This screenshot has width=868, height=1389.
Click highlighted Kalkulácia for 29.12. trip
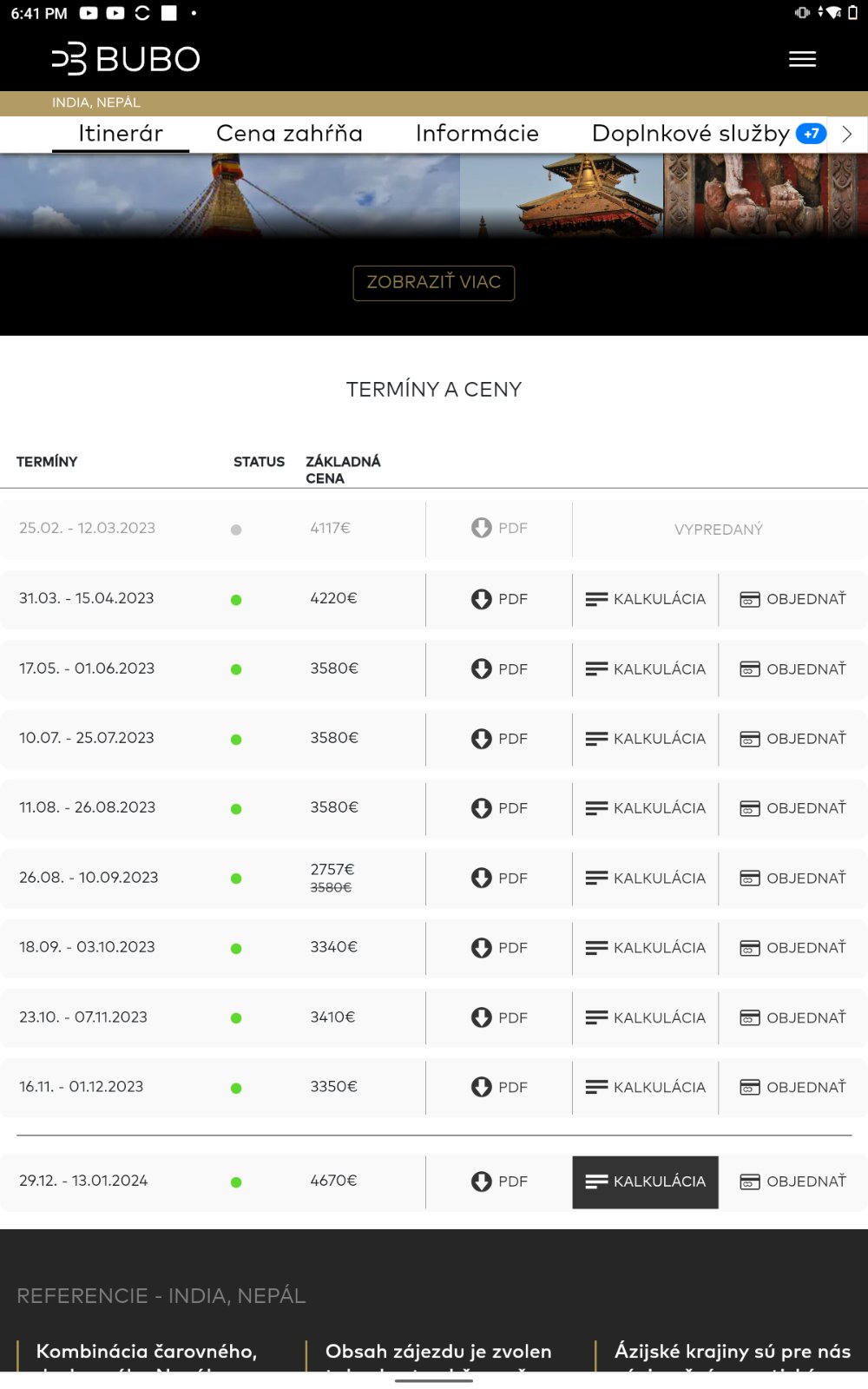pos(646,1182)
